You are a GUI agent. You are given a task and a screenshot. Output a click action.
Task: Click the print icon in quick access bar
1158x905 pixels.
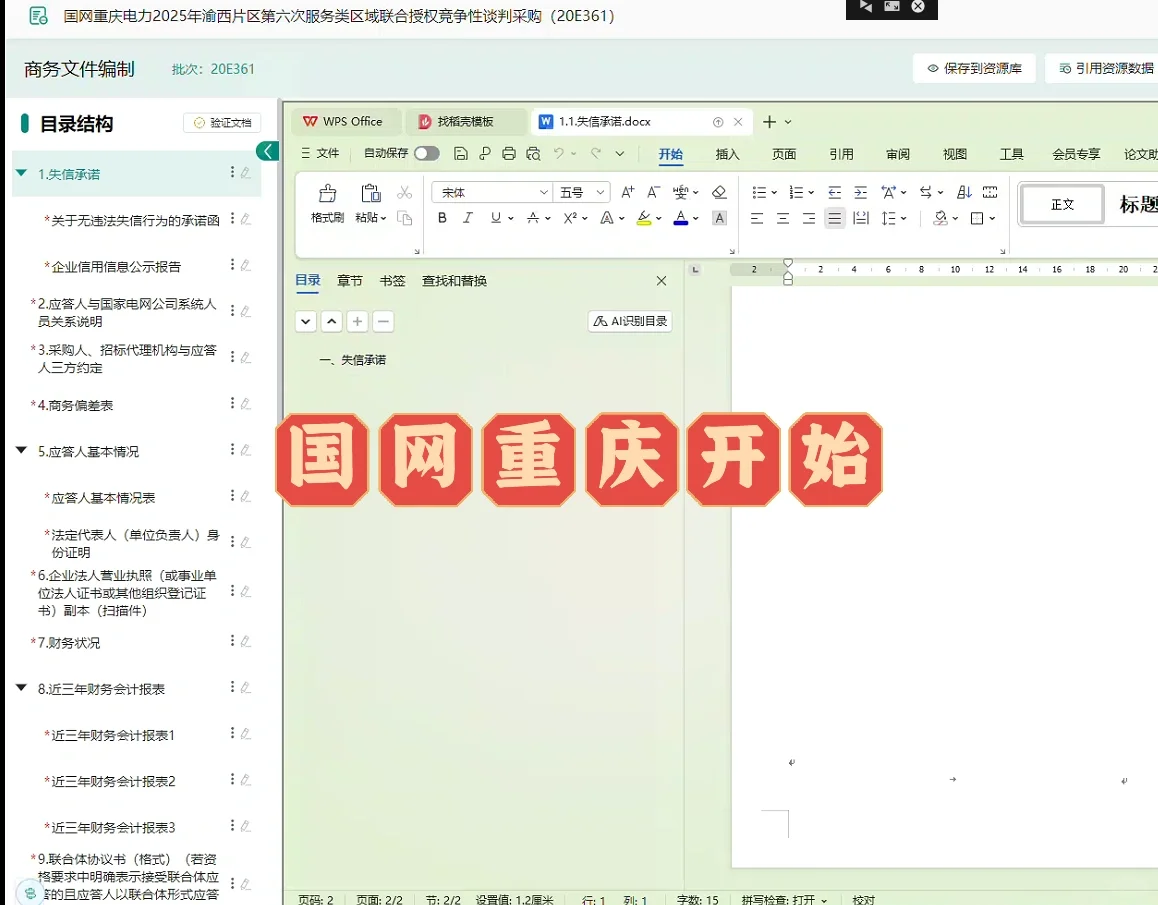click(x=509, y=153)
